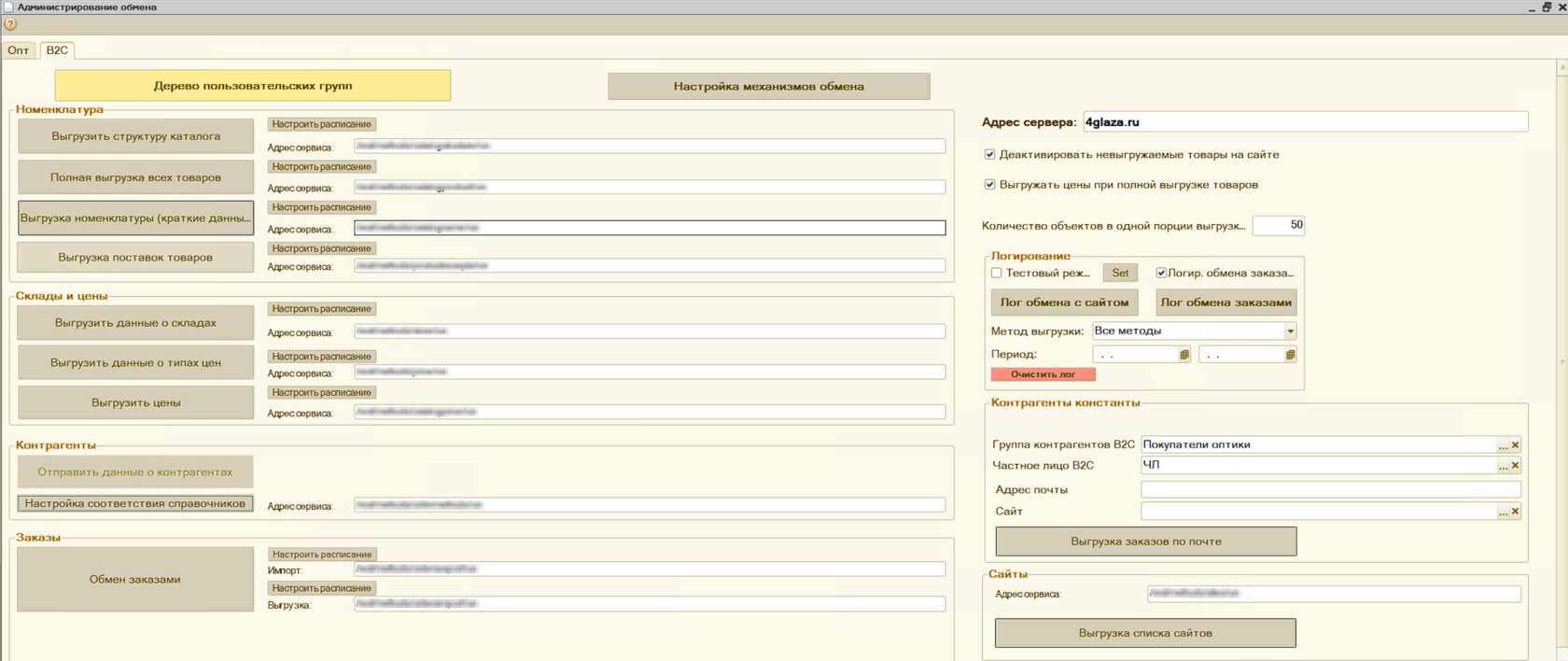Open Настройка соответствия справочников
1568x661 pixels.
click(x=135, y=503)
